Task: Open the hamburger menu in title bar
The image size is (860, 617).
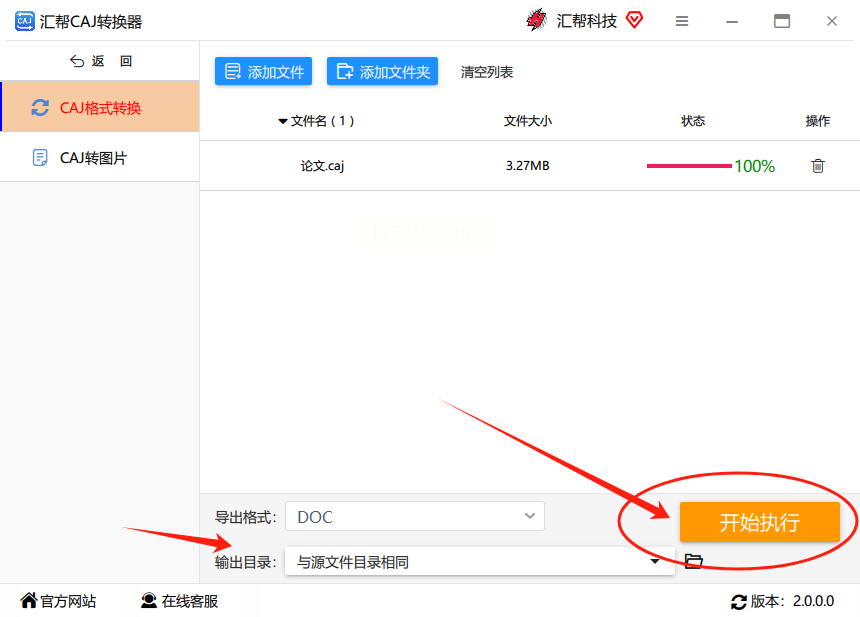Action: 682,21
